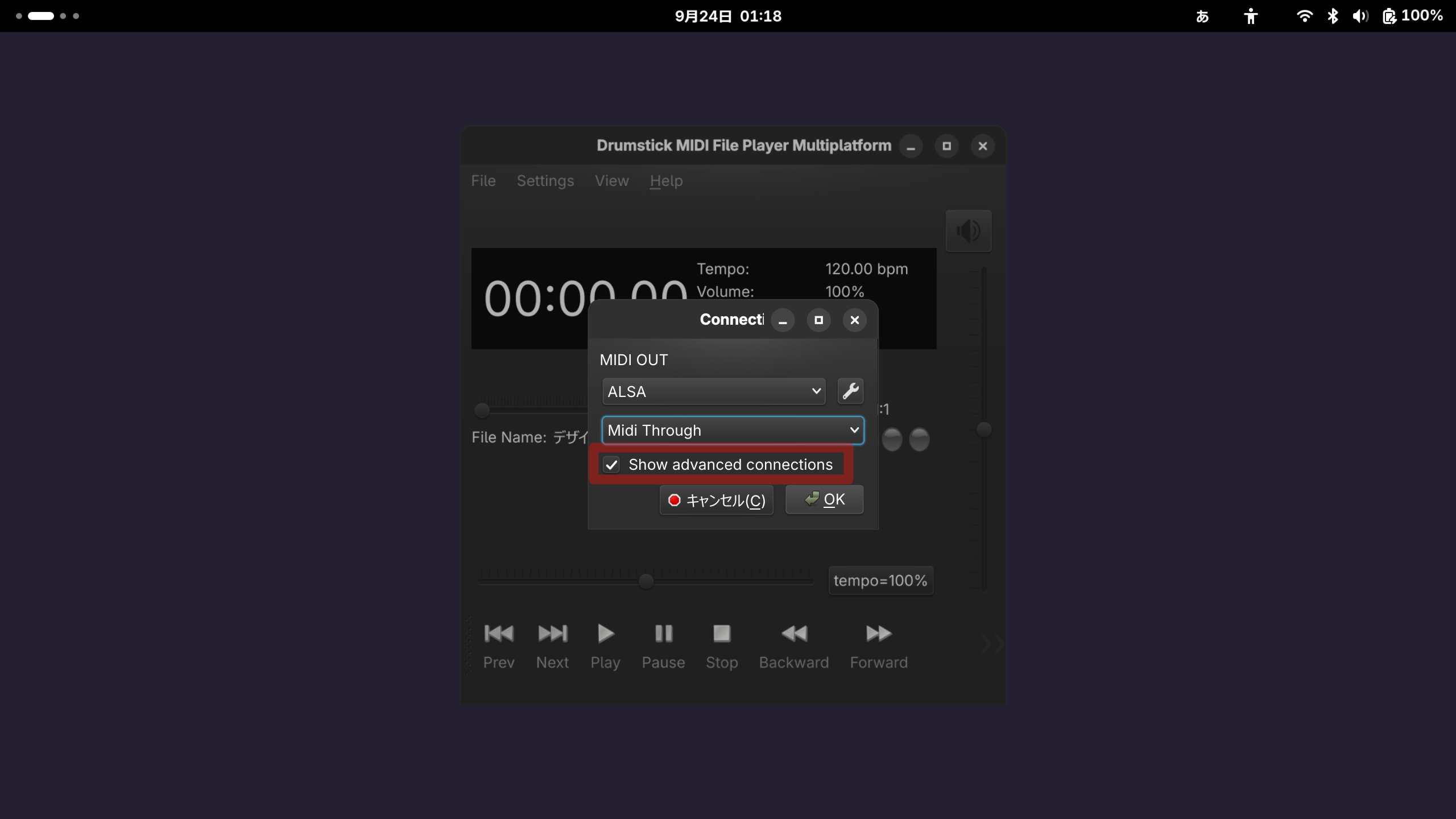The height and width of the screenshot is (819, 1456).
Task: Click the MIDI OUT label
Action: point(634,360)
